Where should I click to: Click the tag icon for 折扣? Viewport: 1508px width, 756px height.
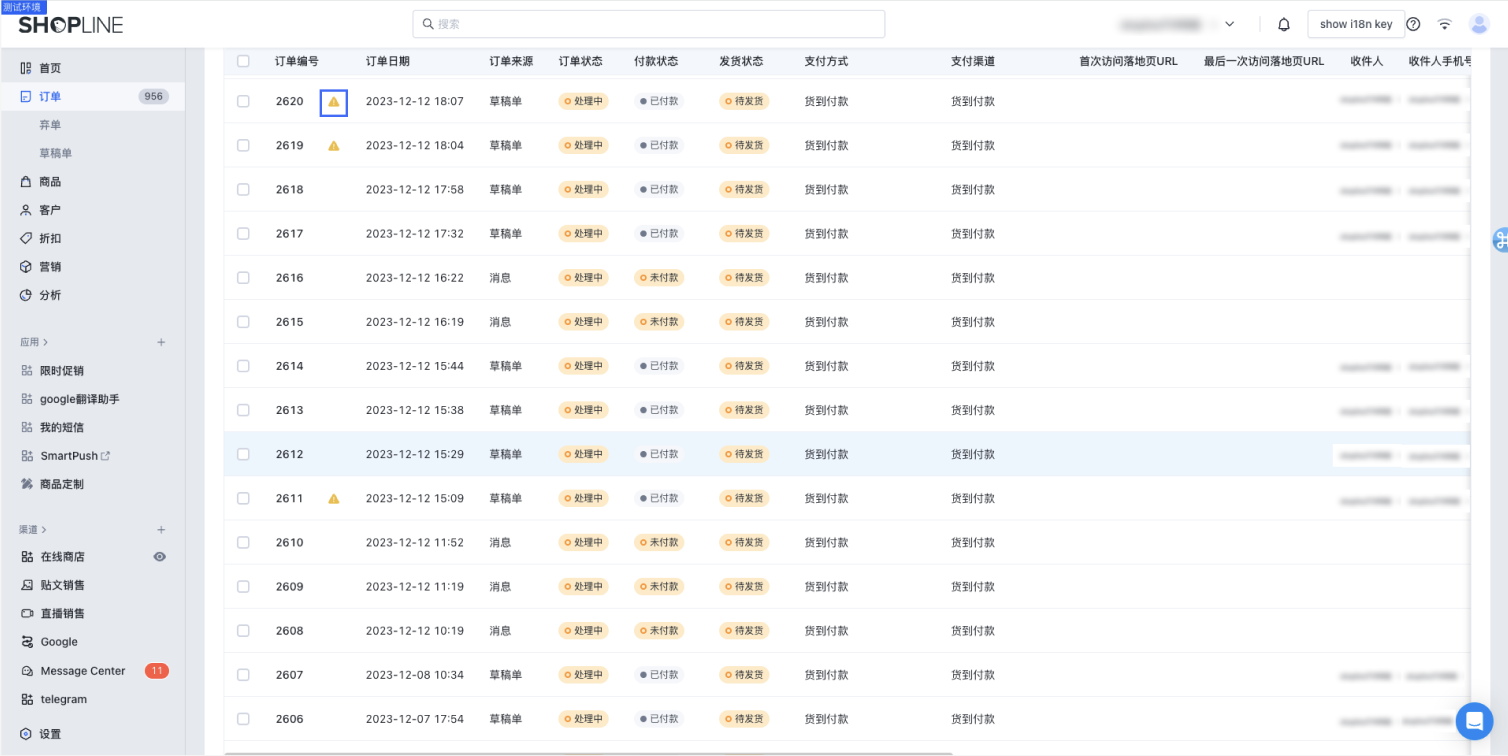26,238
